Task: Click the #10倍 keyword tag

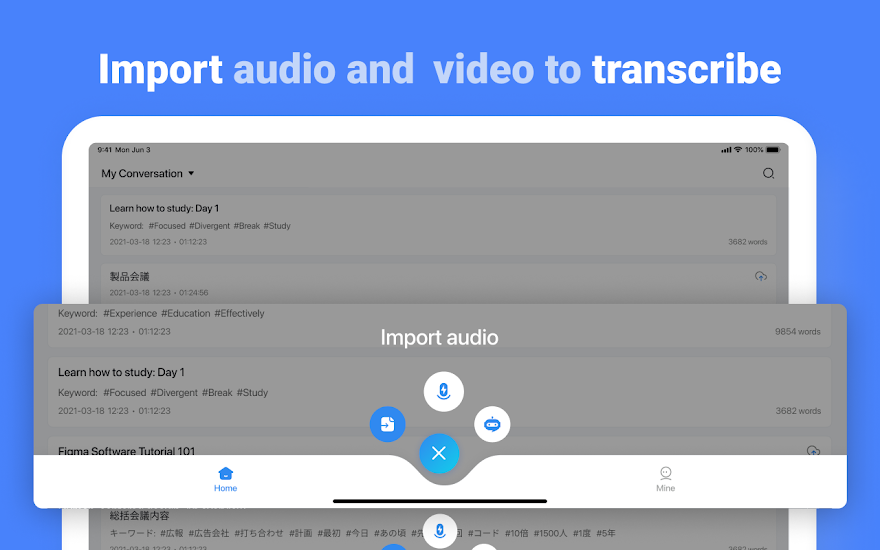Action: click(x=516, y=533)
